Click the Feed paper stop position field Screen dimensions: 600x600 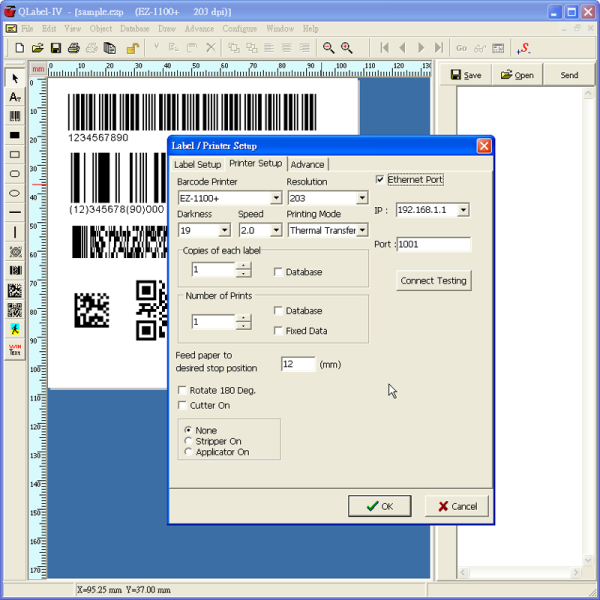pyautogui.click(x=298, y=364)
